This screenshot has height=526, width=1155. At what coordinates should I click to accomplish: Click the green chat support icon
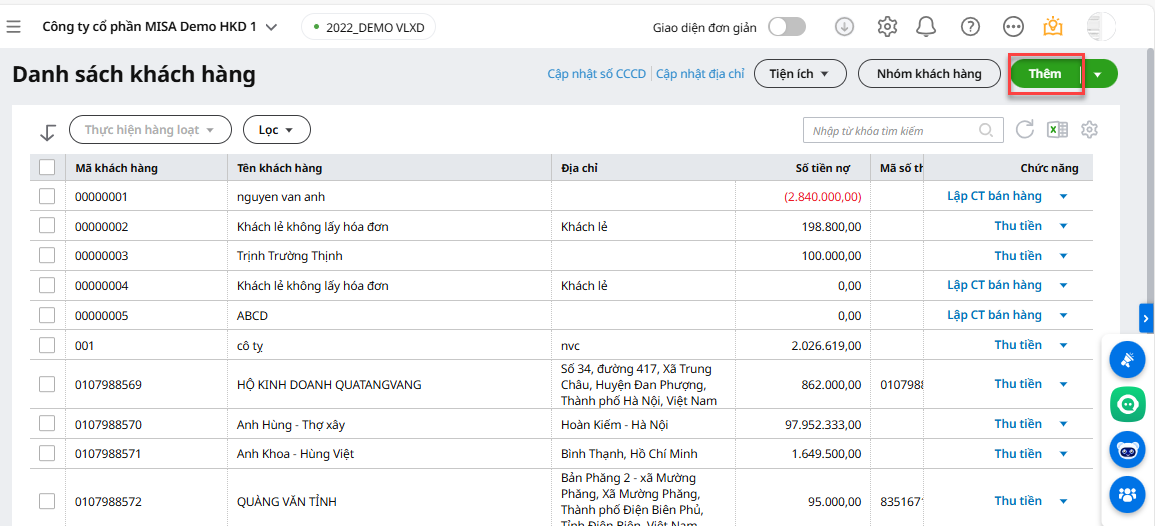click(x=1127, y=404)
